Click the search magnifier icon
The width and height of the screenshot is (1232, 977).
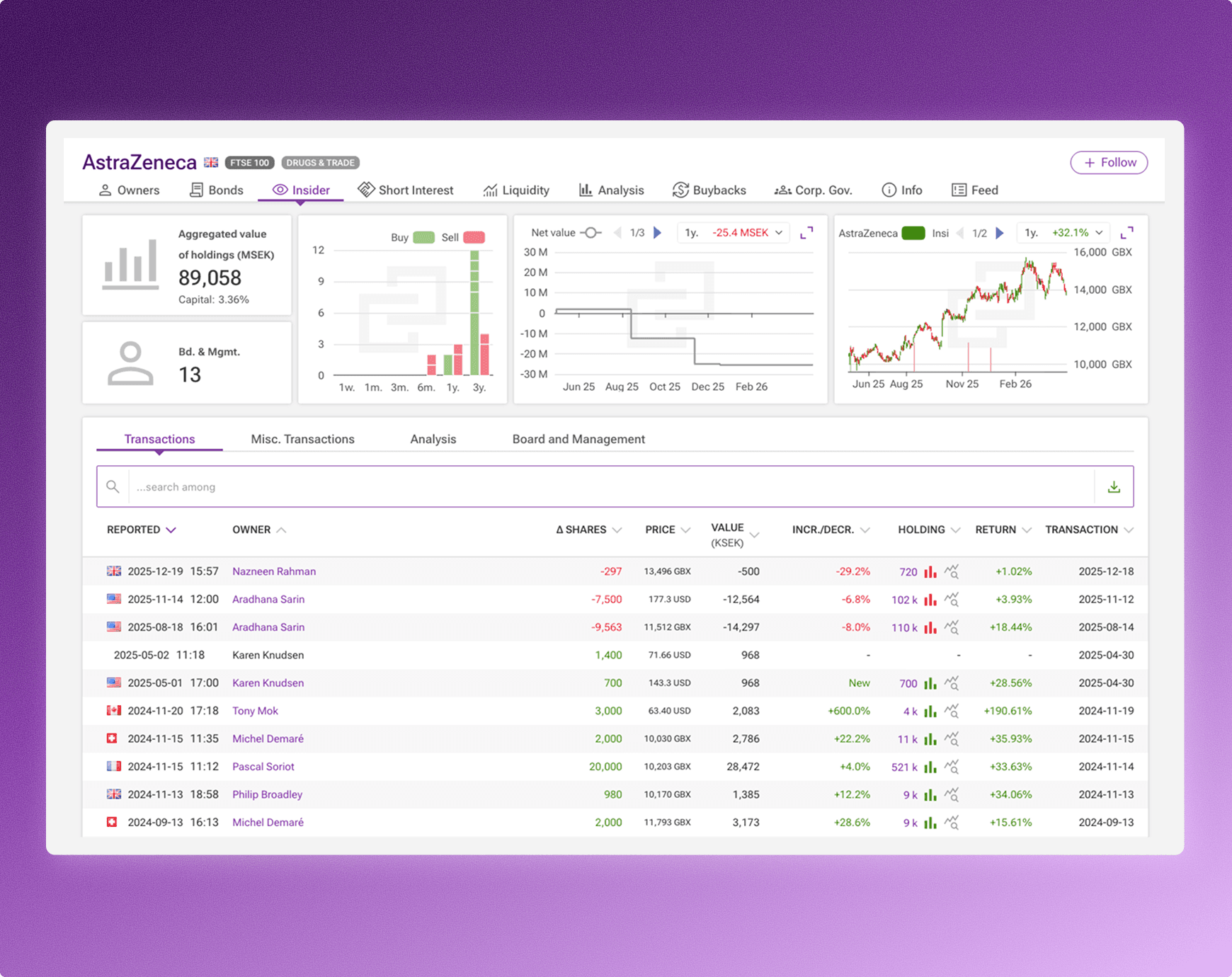coord(113,486)
